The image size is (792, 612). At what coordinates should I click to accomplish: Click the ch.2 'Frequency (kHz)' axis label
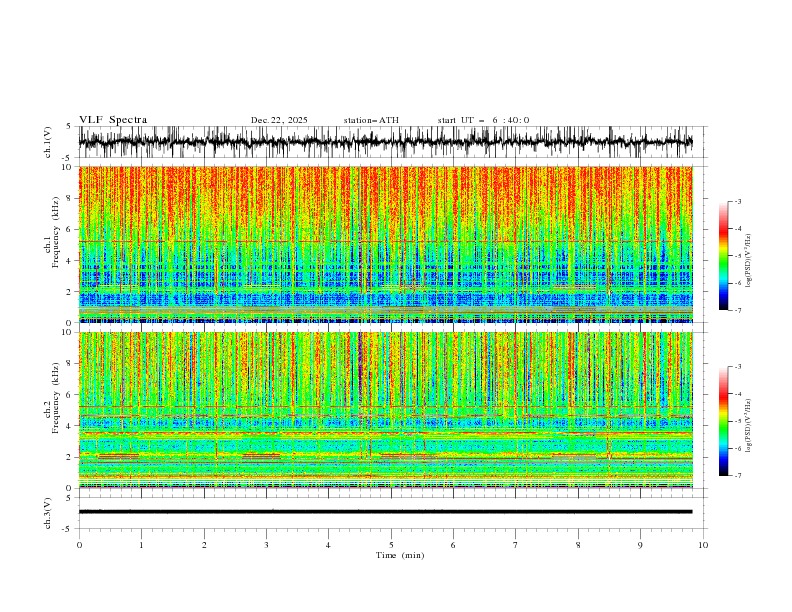tap(56, 398)
